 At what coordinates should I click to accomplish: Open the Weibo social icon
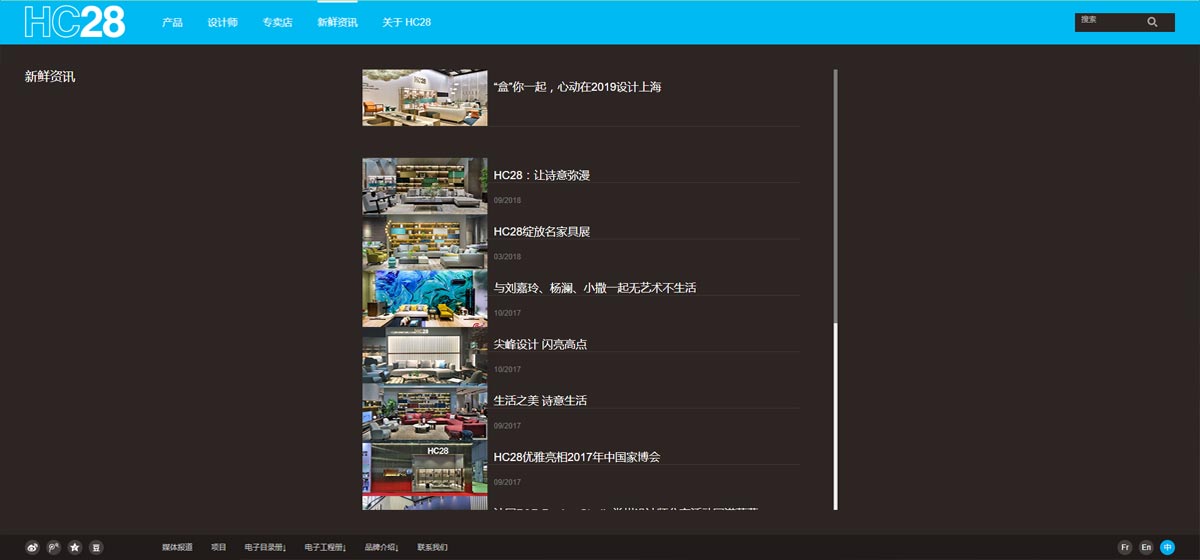point(32,547)
